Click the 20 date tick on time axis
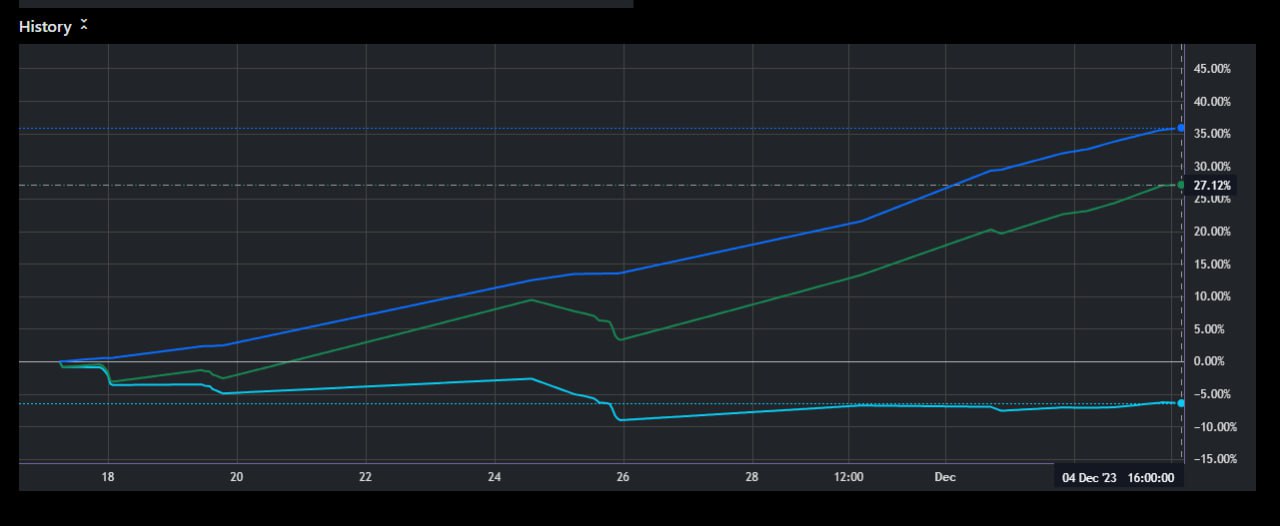Viewport: 1280px width, 526px height. [237, 478]
